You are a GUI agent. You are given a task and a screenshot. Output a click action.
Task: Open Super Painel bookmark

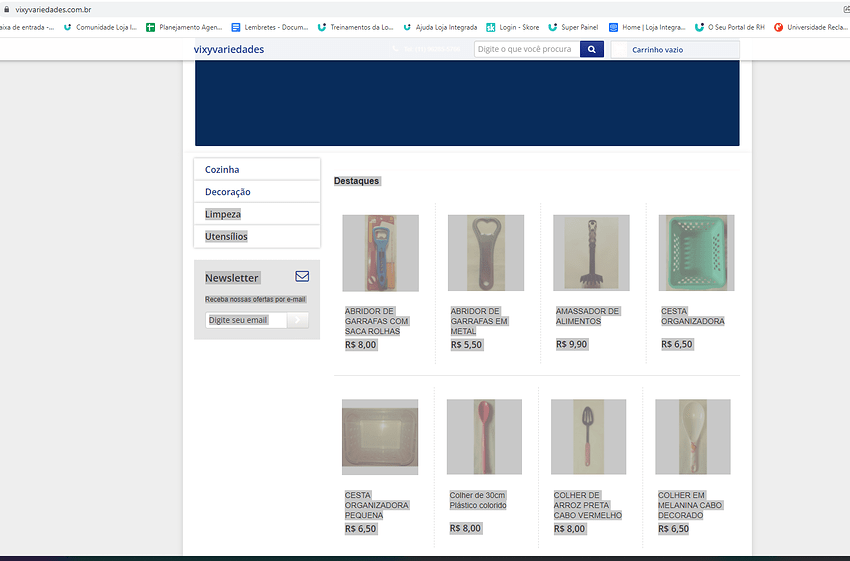[x=574, y=27]
